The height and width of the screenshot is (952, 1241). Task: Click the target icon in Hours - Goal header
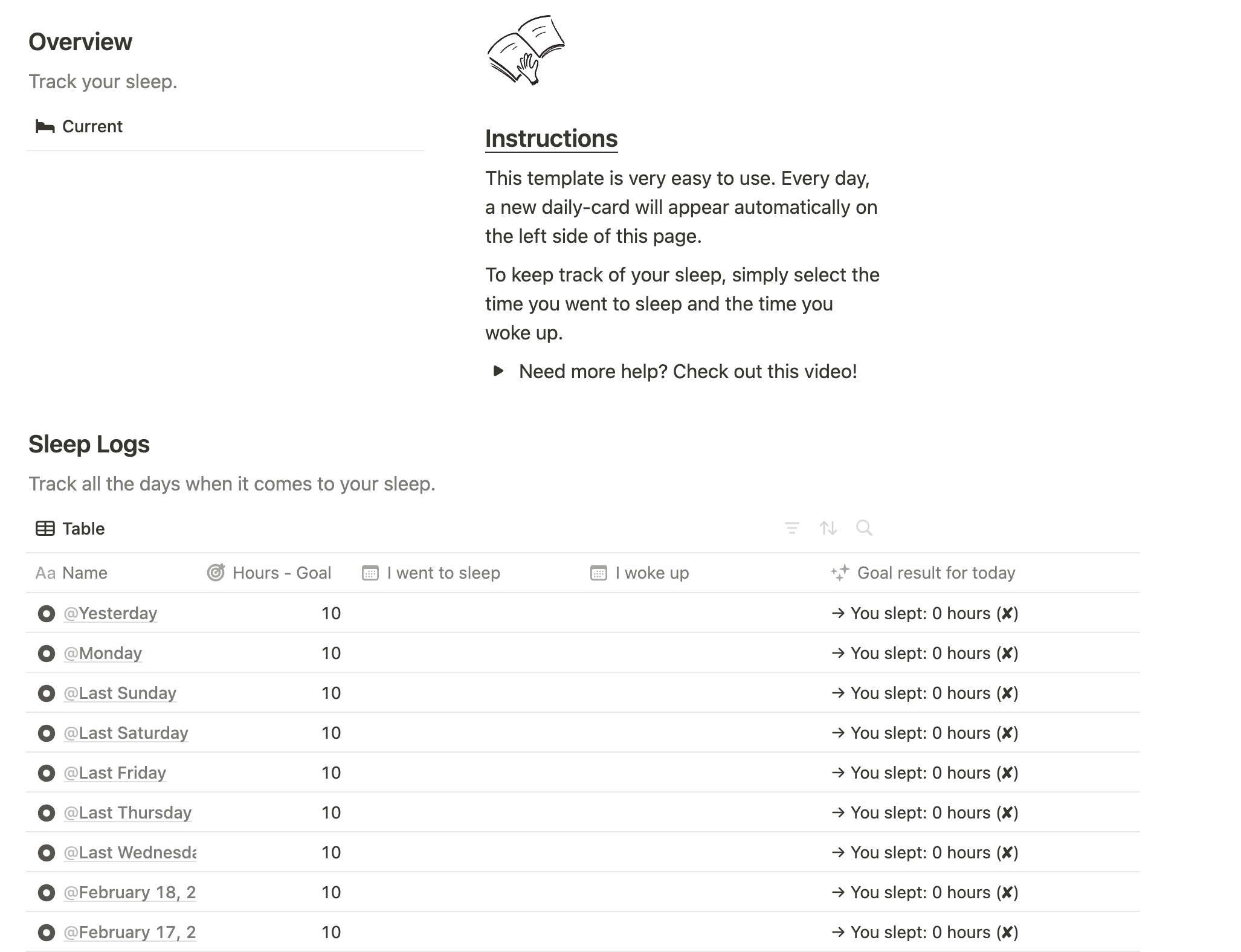coord(216,573)
